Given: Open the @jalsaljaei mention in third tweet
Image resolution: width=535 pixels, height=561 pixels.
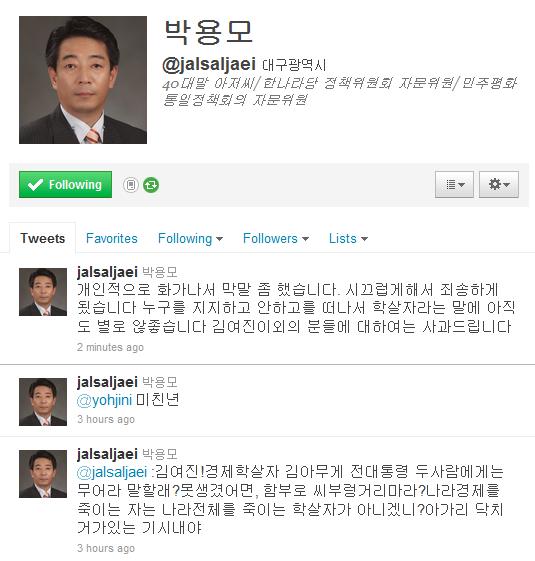Looking at the screenshot, I should point(112,472).
